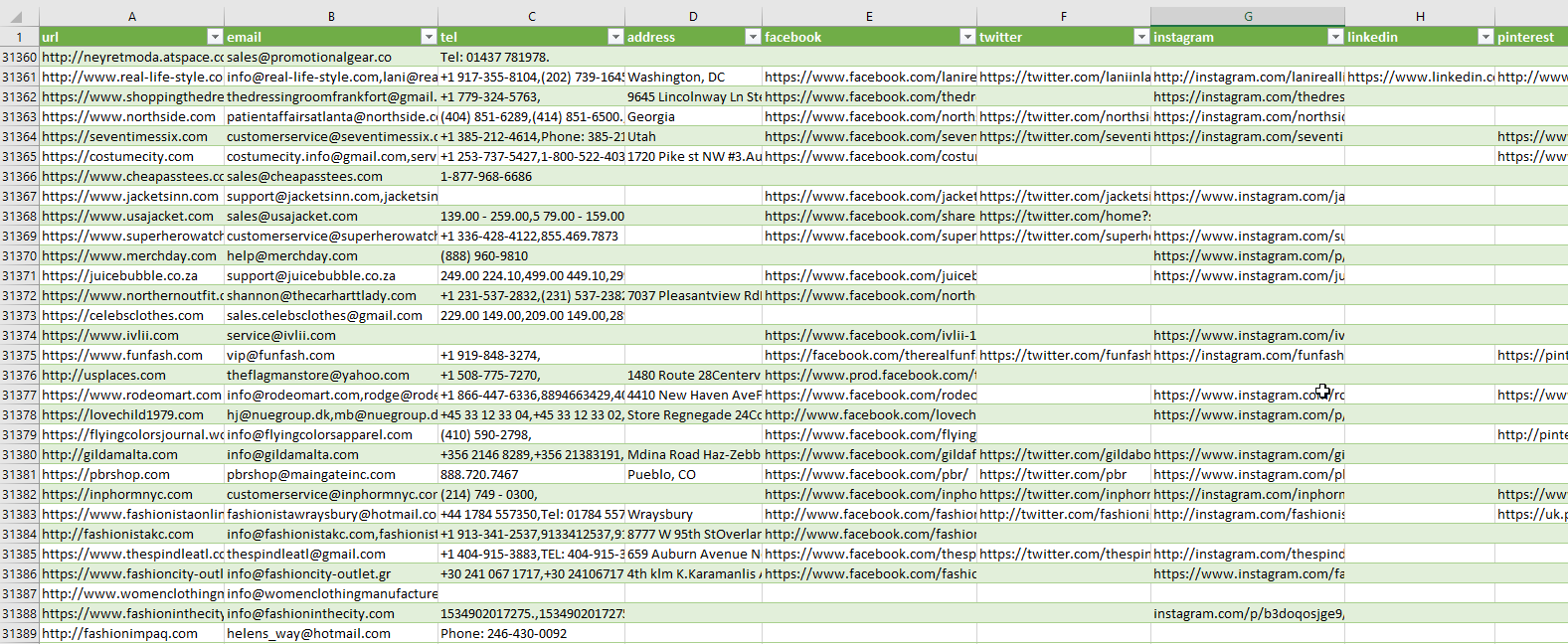
Task: Select cell 'sales@cheapasstees.com'
Action: 331,176
